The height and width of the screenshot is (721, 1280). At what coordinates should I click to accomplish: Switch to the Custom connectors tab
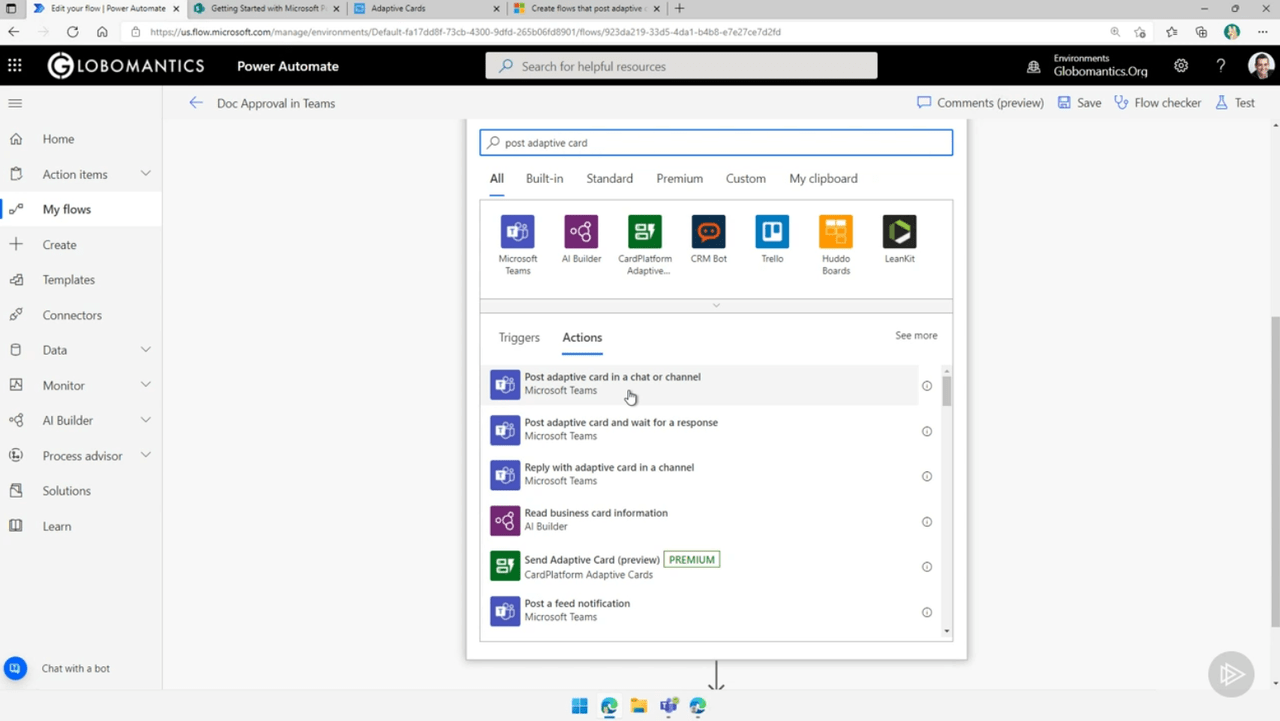tap(745, 179)
